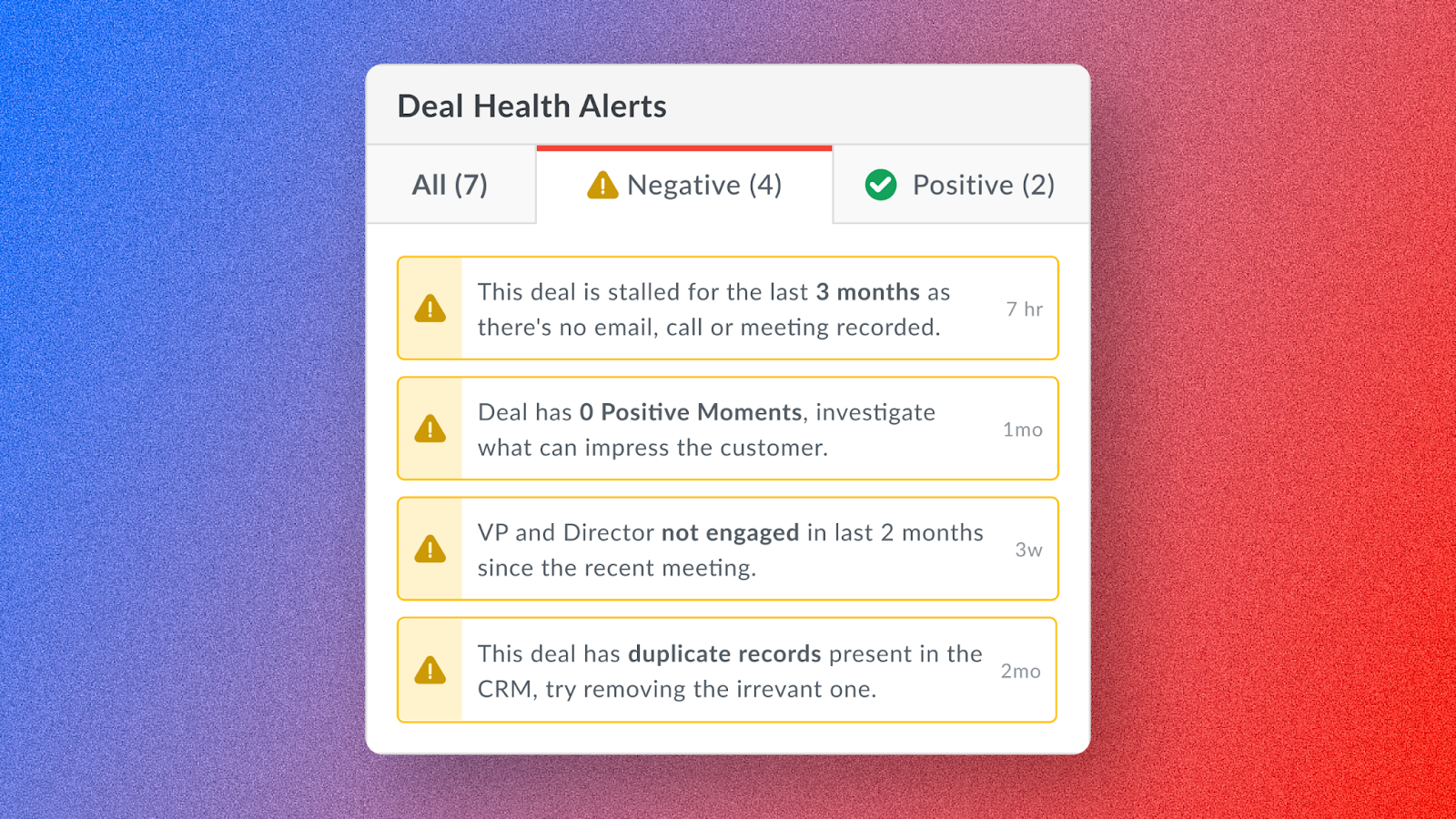Image resolution: width=1456 pixels, height=819 pixels.
Task: Click warning icon on stalled deal alert
Action: click(x=430, y=308)
